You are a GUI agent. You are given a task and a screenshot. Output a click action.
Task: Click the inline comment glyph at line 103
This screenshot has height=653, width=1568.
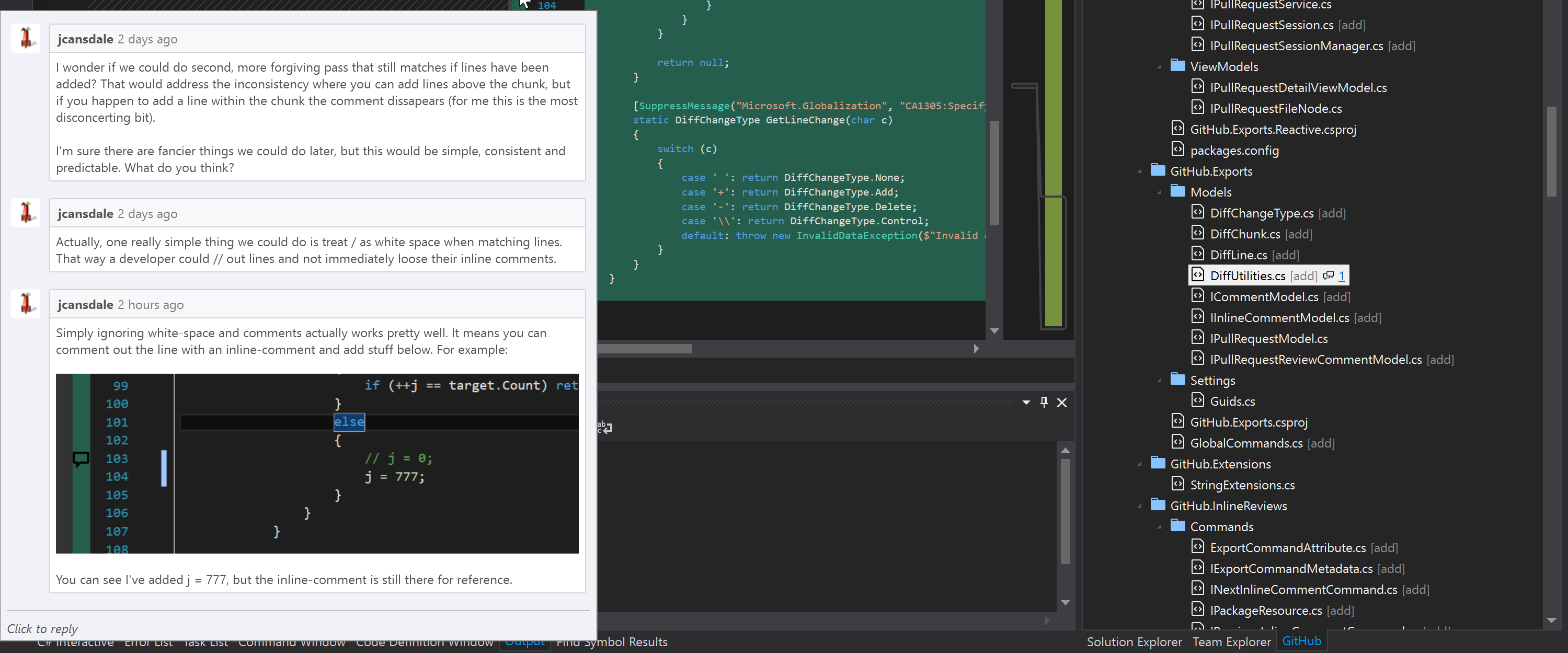81,459
